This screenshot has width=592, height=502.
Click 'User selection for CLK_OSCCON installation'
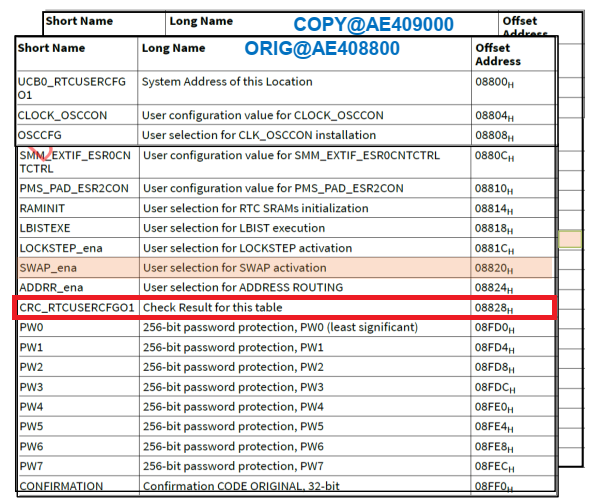click(x=259, y=135)
